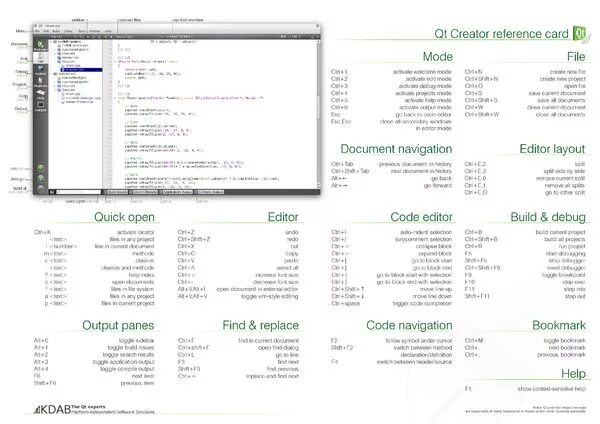Click the 'Find & replace' heading

(261, 325)
